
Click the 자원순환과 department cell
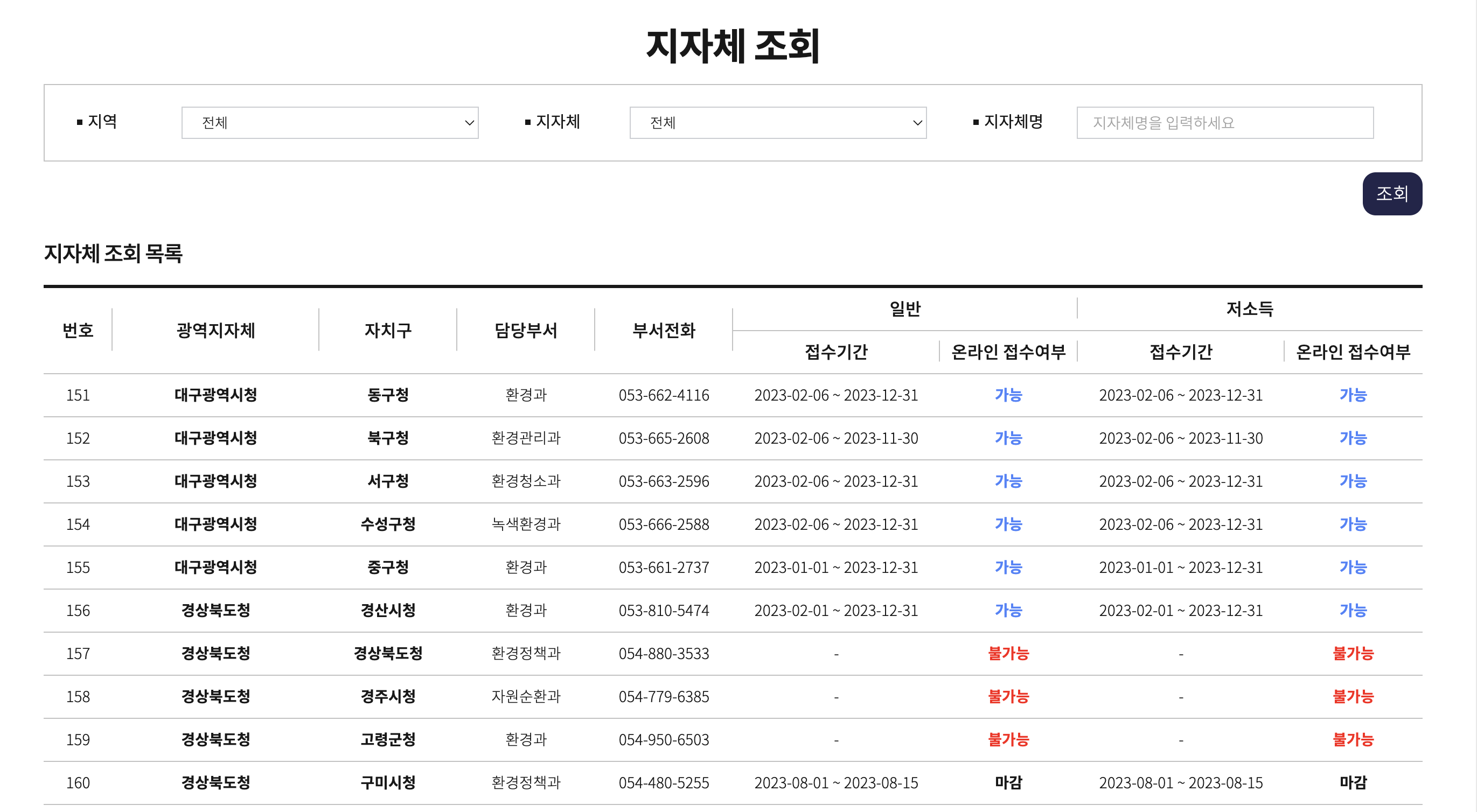coord(526,696)
